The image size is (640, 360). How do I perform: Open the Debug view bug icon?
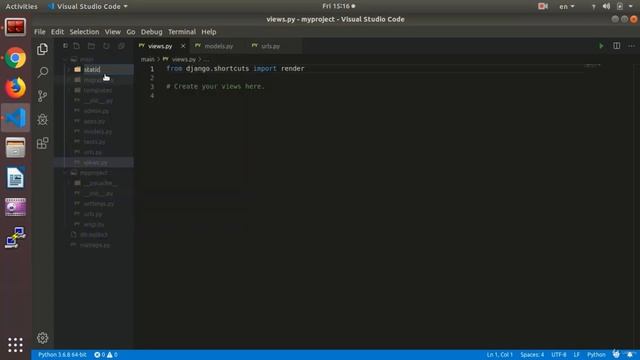click(x=42, y=120)
